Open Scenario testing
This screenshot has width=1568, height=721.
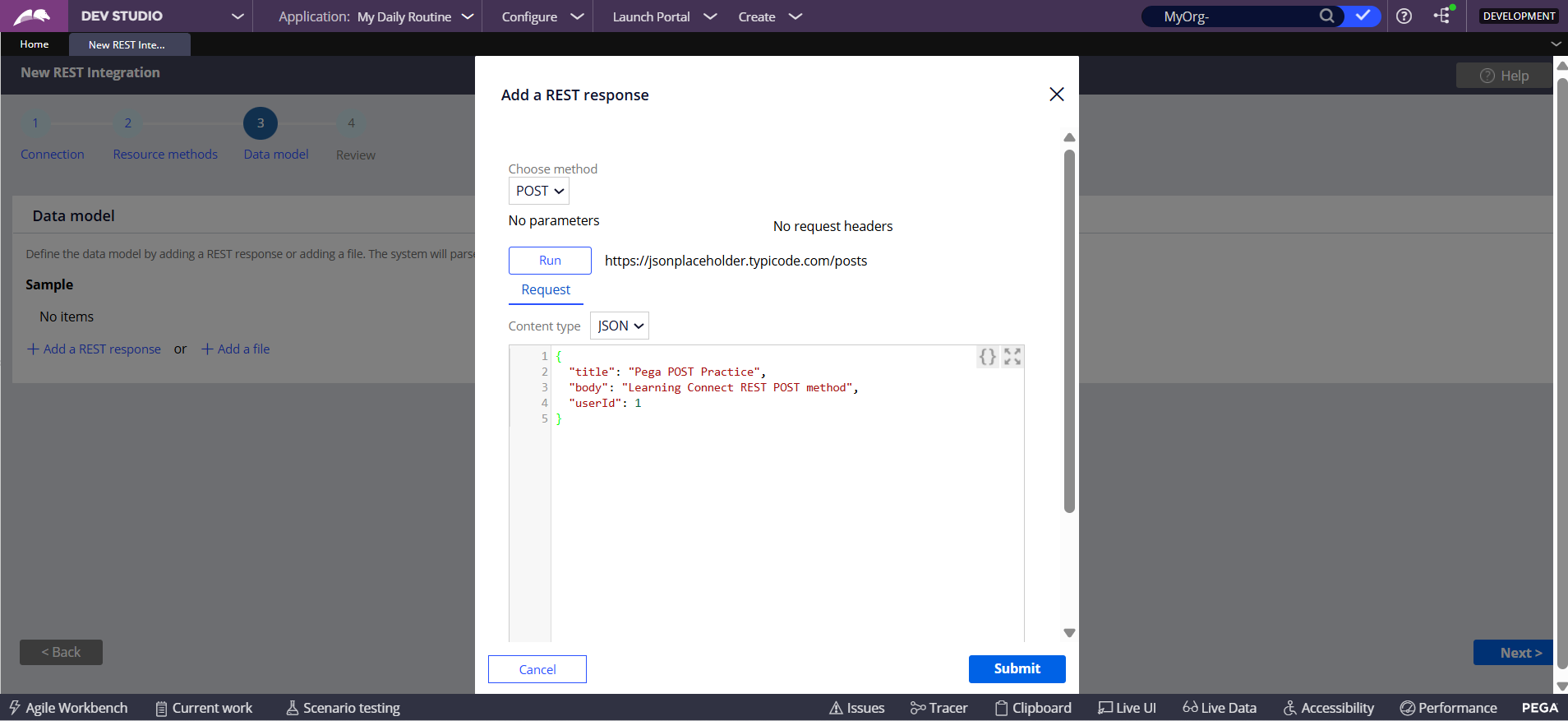[343, 708]
